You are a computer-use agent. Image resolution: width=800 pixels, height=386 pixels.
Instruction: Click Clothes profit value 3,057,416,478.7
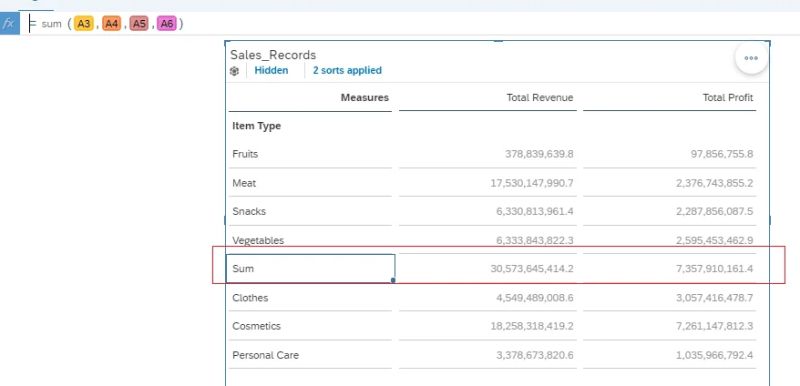(x=715, y=297)
